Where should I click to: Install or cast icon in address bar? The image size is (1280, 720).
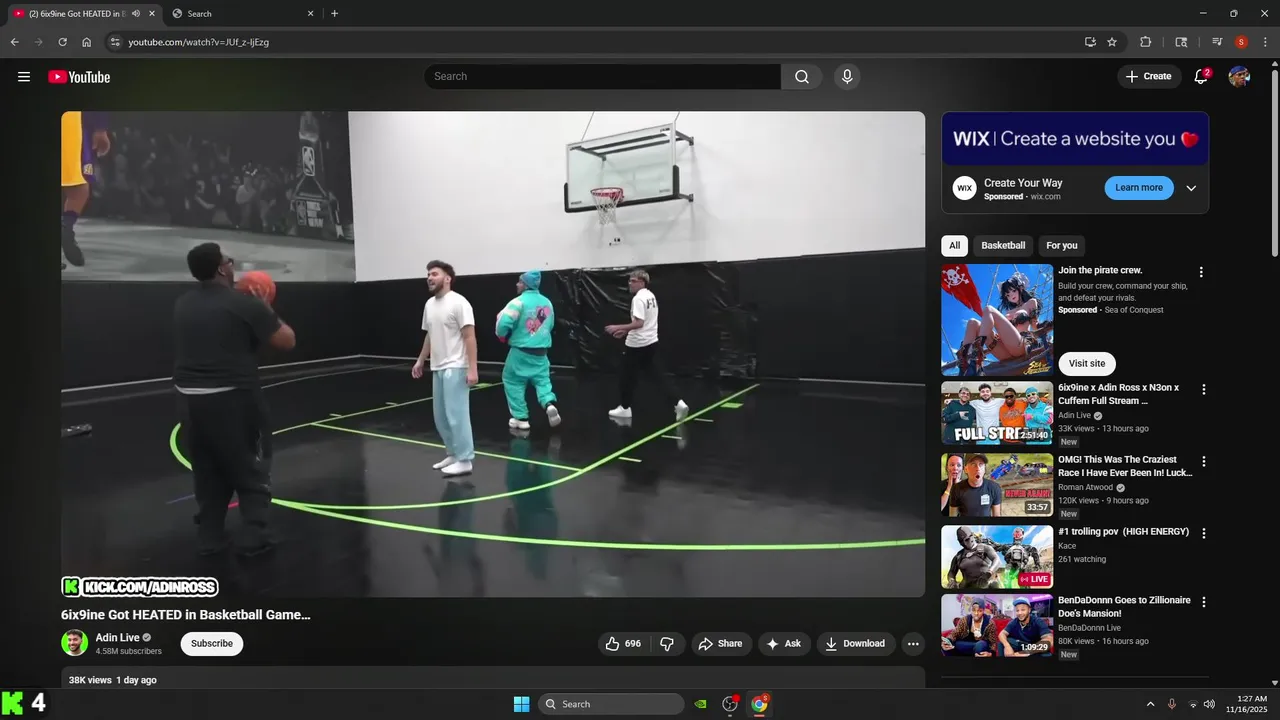point(1090,42)
